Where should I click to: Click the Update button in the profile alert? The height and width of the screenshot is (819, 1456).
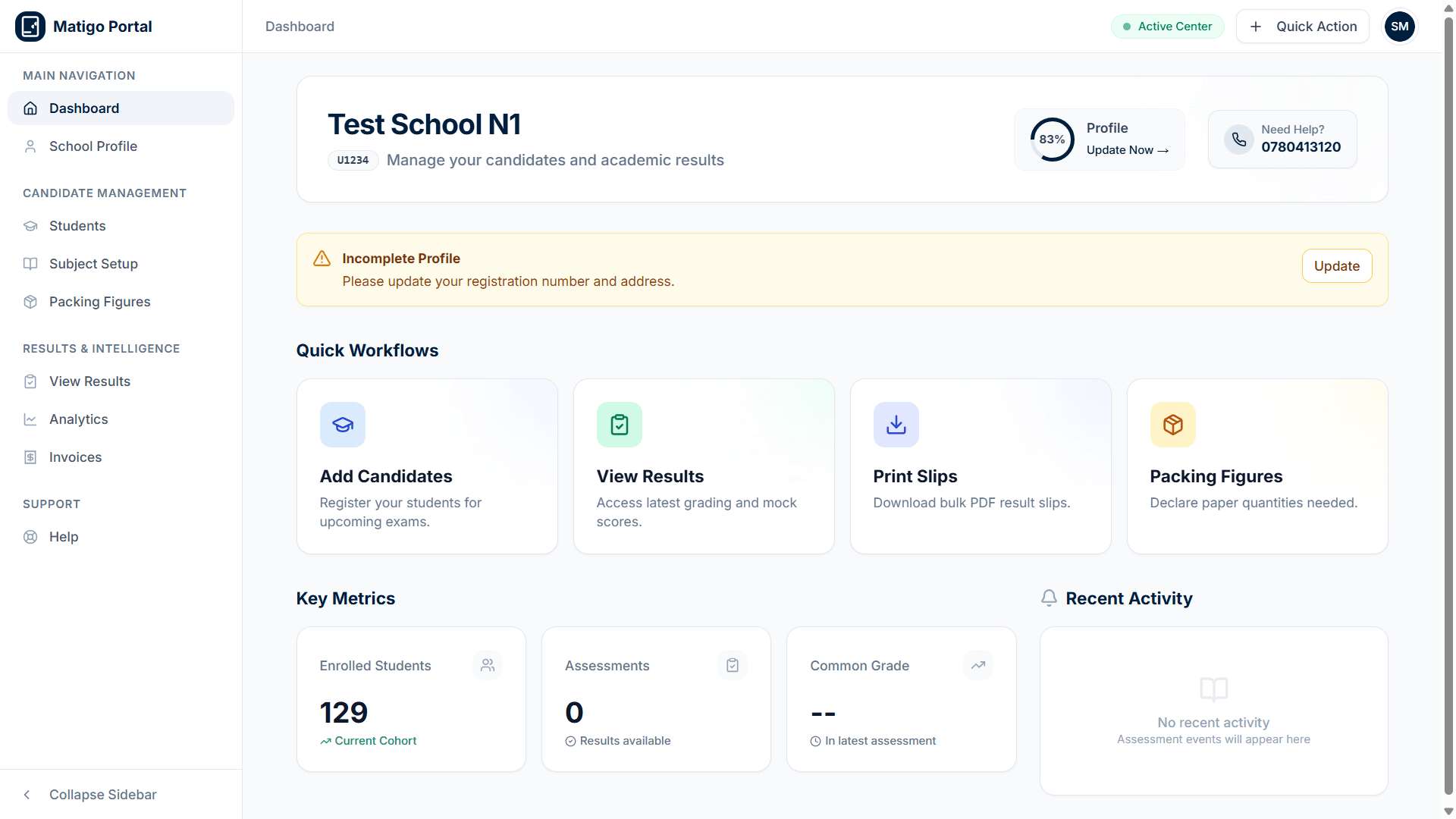click(1337, 266)
